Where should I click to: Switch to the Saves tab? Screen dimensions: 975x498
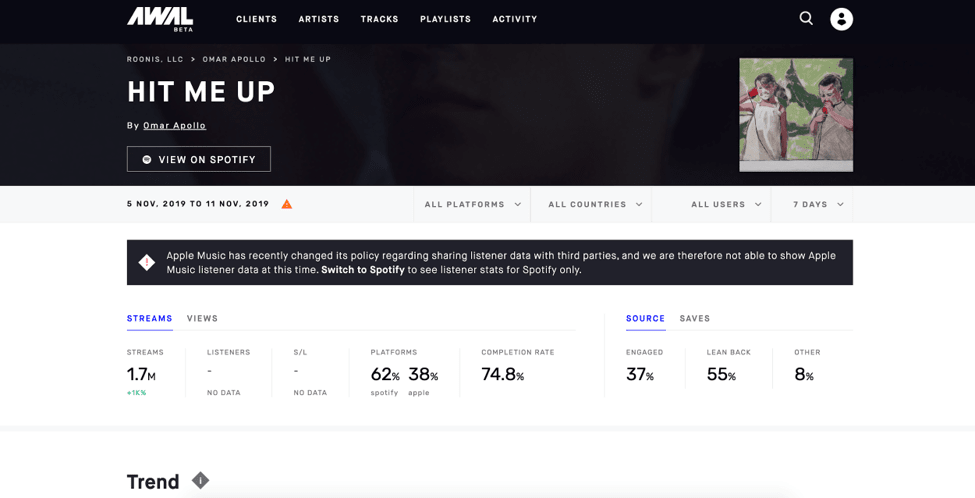point(695,318)
